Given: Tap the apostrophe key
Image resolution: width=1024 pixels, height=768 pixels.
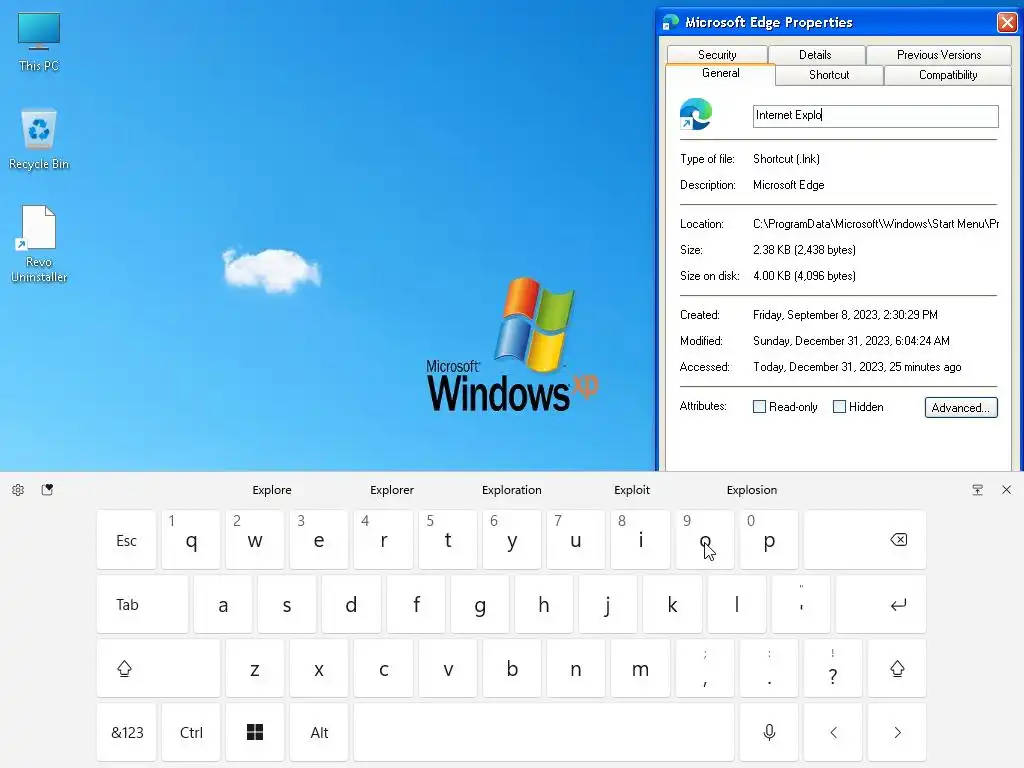Looking at the screenshot, I should click(x=801, y=604).
